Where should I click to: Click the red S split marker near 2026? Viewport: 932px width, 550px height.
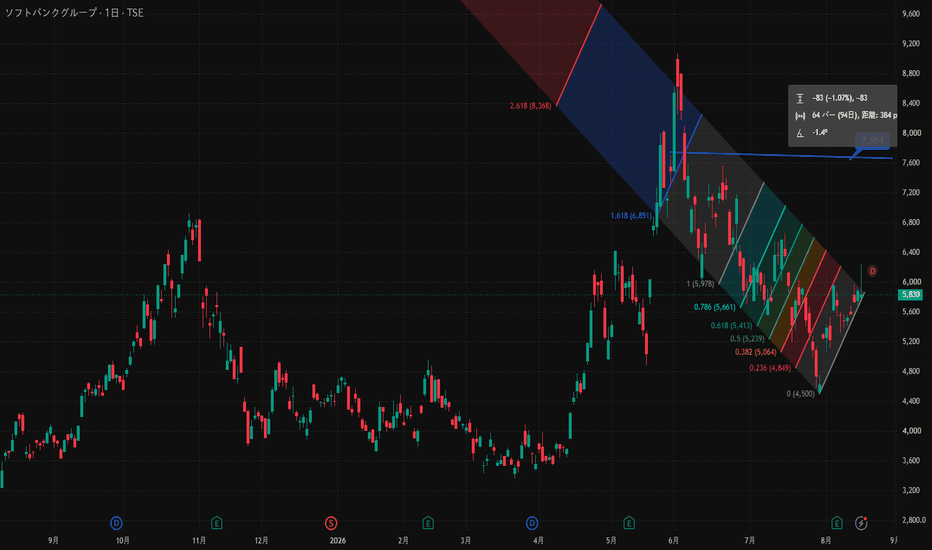[x=331, y=523]
